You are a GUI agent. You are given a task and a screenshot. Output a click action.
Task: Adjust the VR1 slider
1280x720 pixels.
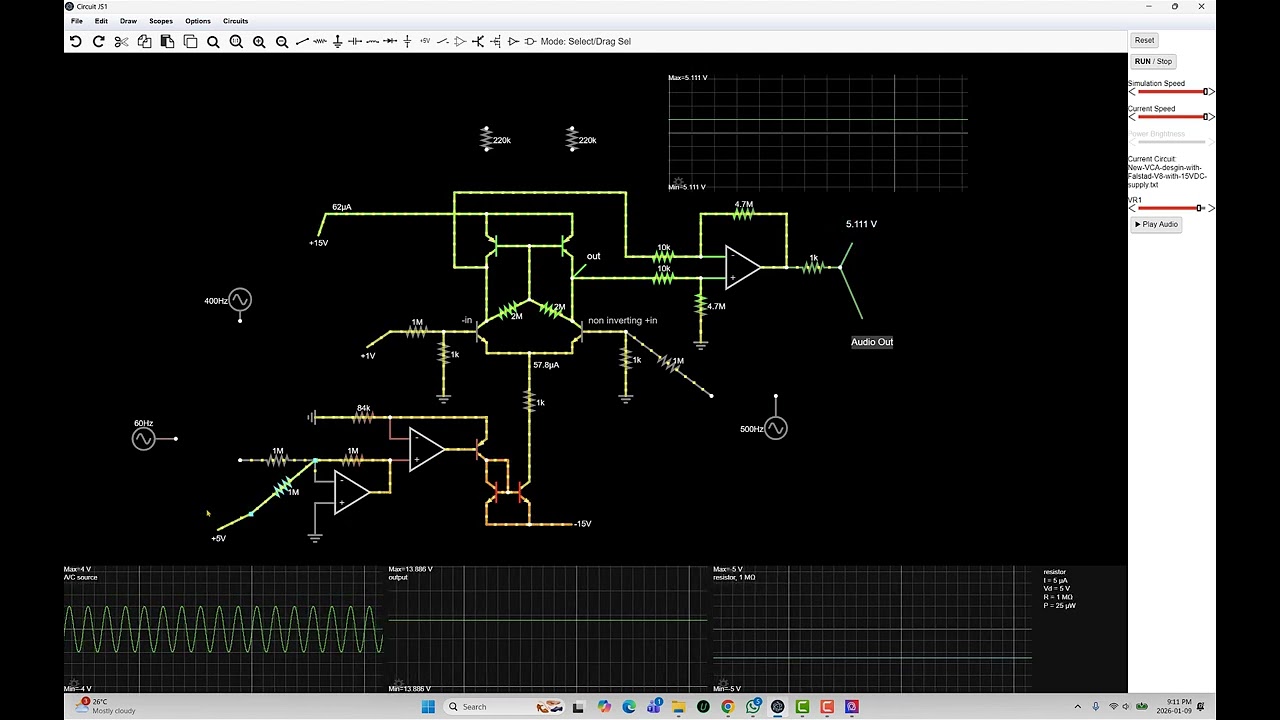coord(1171,208)
